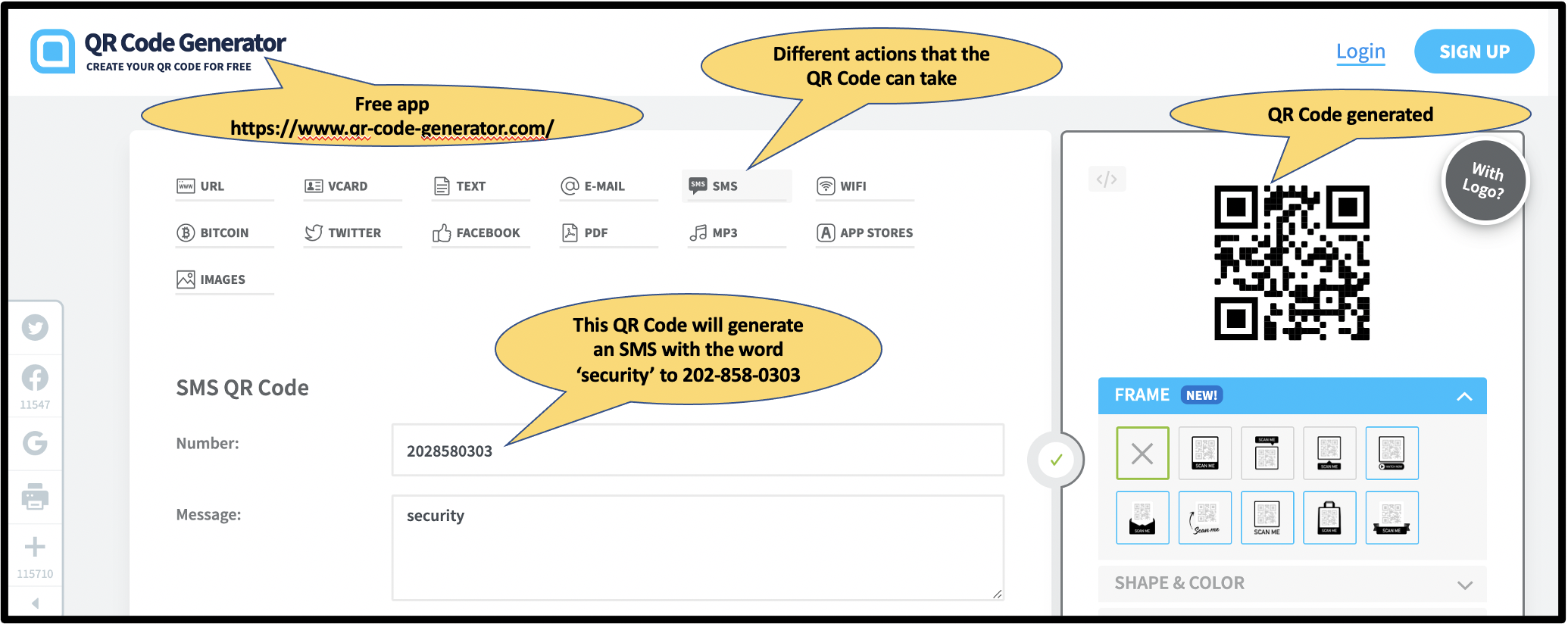Collapse the FRAME section chevron

1464,396
